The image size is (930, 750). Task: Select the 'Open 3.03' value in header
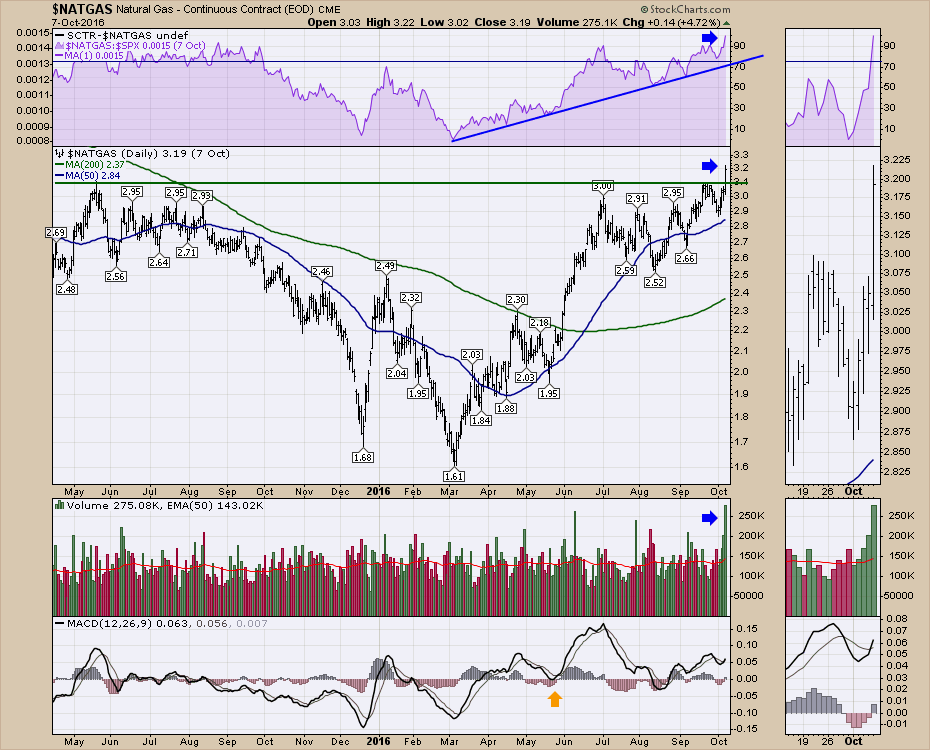[x=334, y=23]
